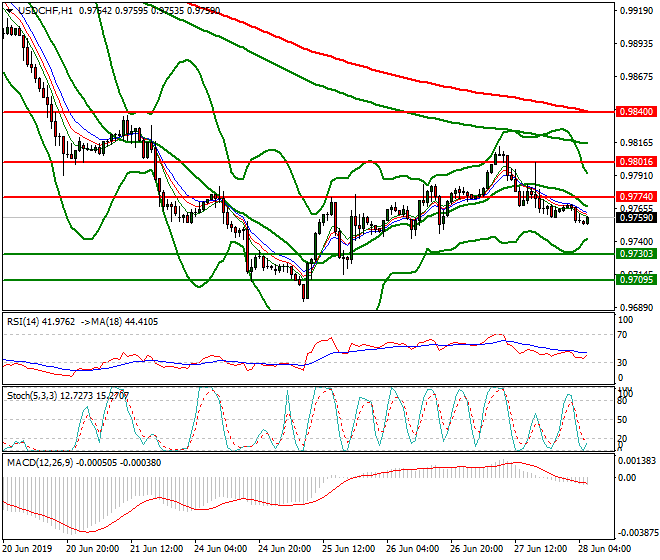The width and height of the screenshot is (660, 560).
Task: Click the 28 Jun 04:00 time axis label
Action: 604,549
